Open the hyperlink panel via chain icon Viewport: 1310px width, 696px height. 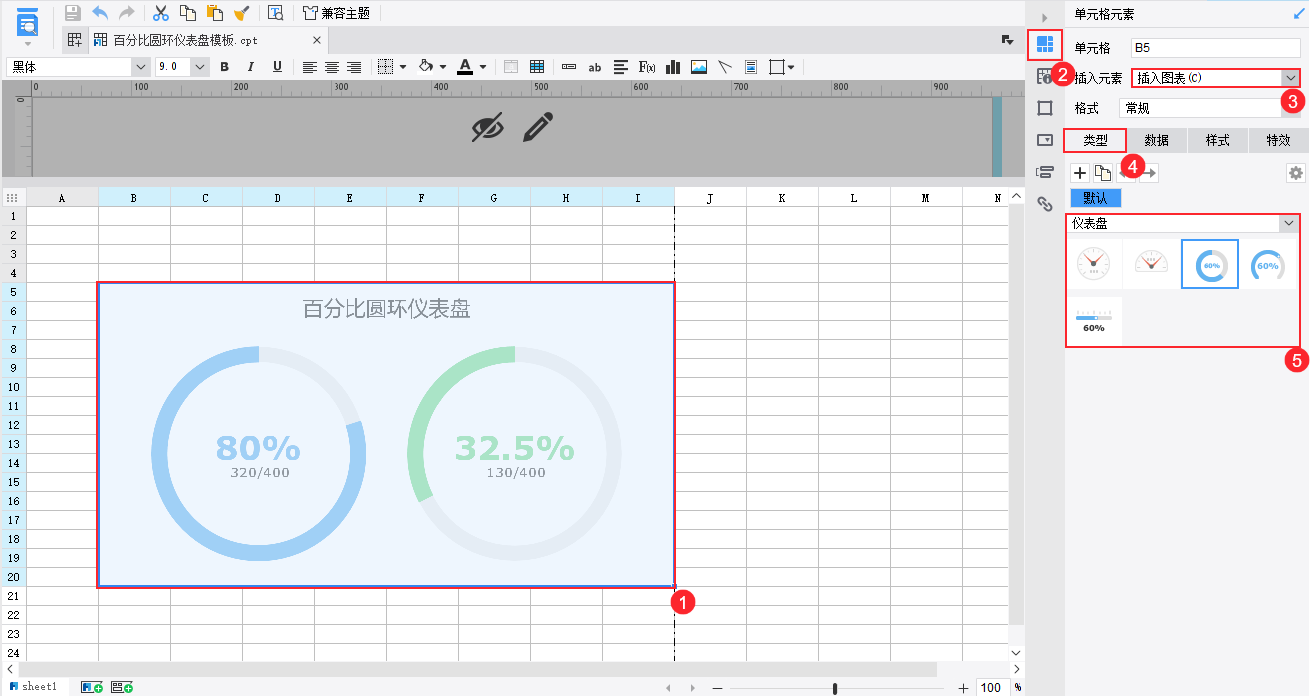point(1045,204)
